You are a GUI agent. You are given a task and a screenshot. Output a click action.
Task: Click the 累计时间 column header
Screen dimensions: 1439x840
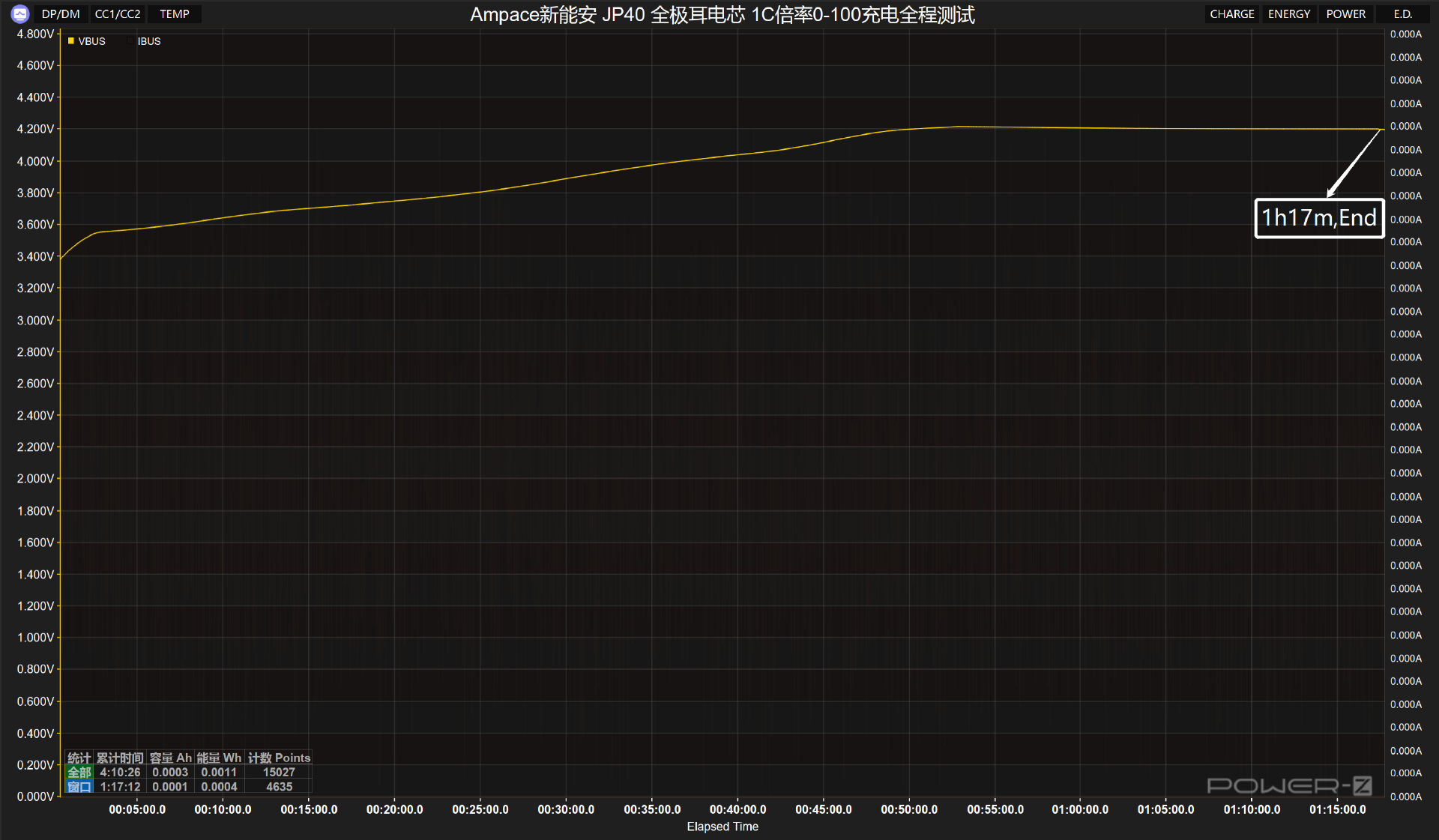120,758
